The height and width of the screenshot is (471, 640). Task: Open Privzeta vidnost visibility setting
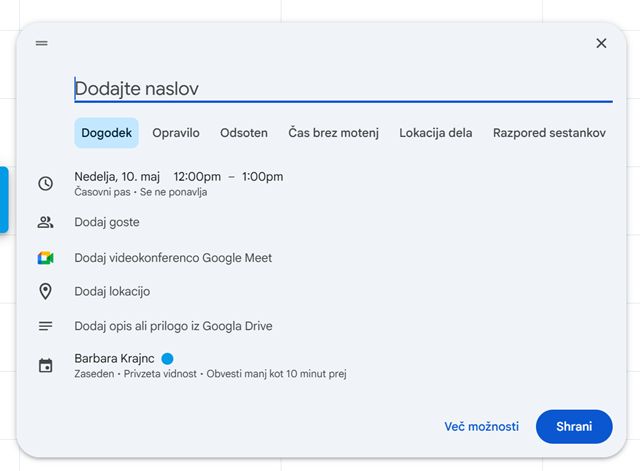coord(160,374)
